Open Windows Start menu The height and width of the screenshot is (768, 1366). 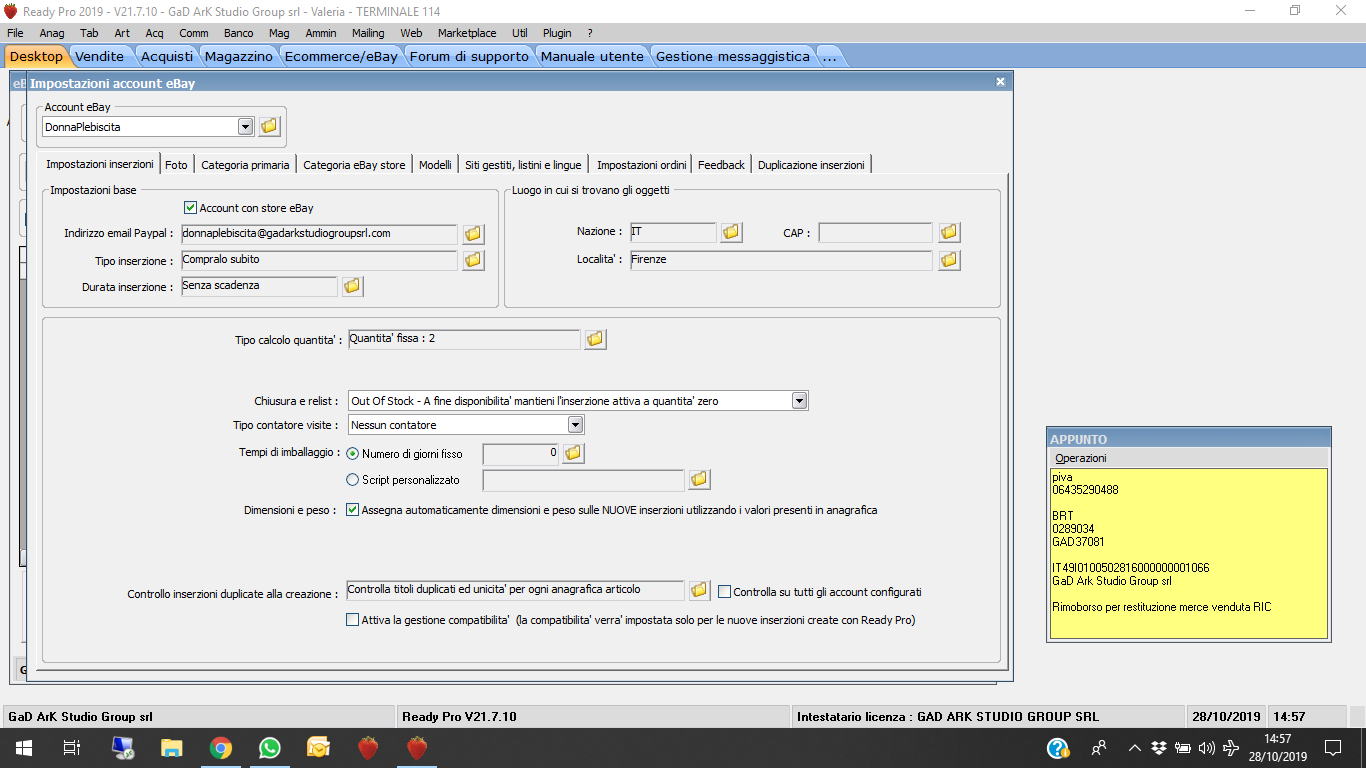(22, 747)
